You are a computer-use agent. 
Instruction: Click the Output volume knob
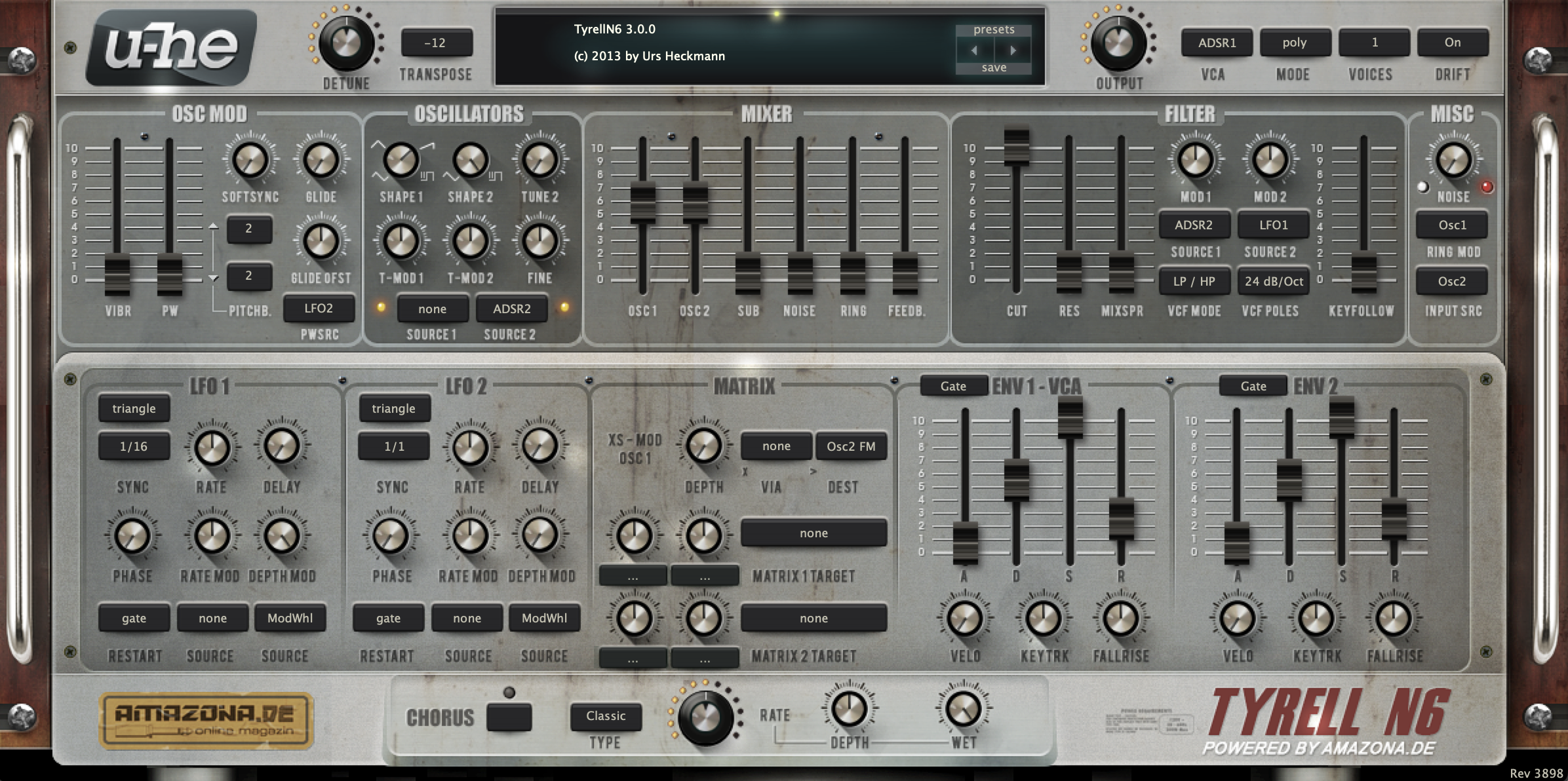click(x=1118, y=43)
